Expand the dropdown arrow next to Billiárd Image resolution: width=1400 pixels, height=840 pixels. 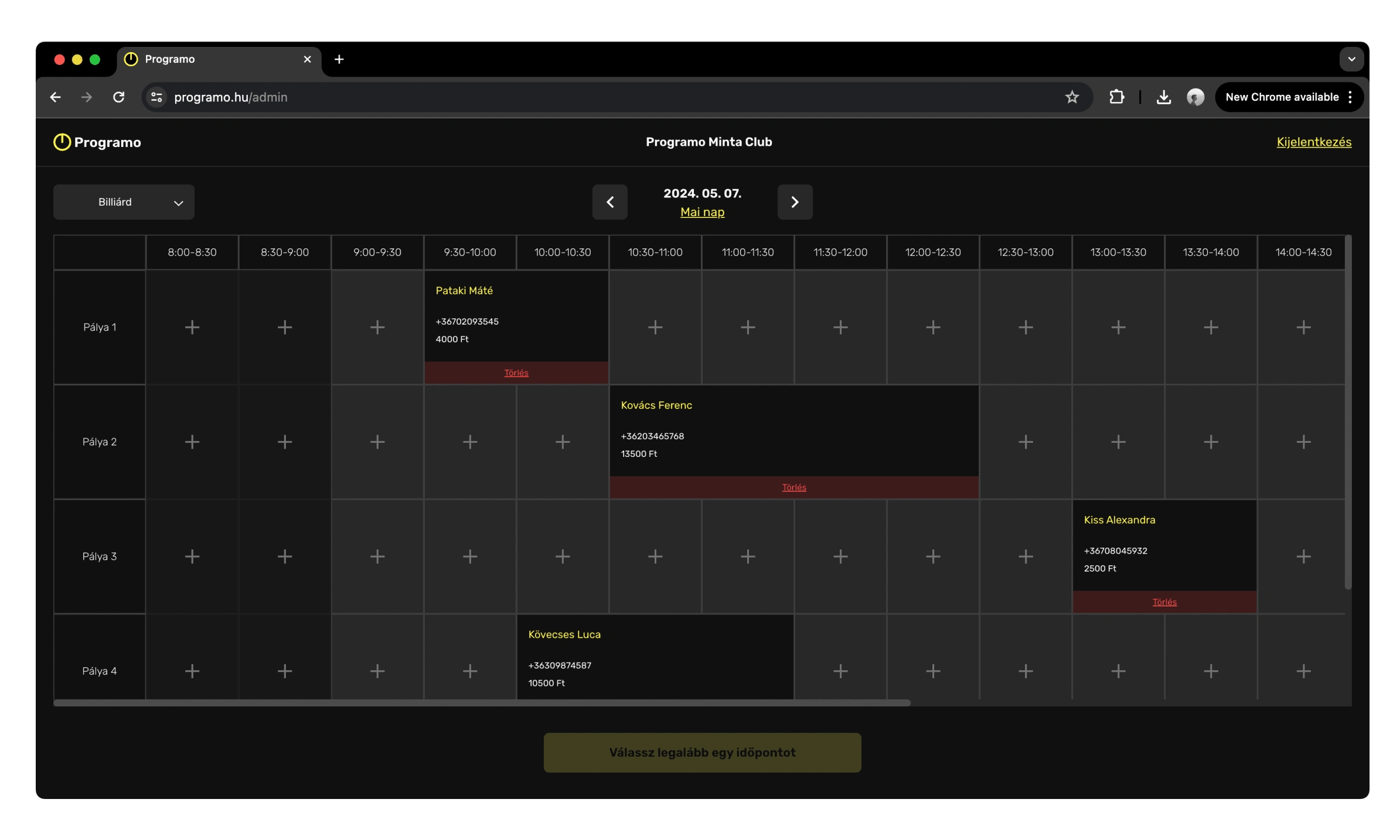click(x=178, y=202)
